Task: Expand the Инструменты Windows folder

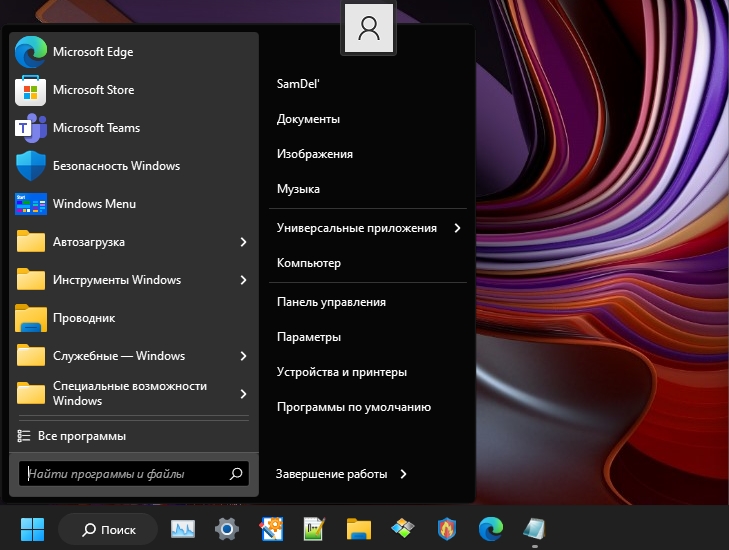Action: [x=243, y=280]
